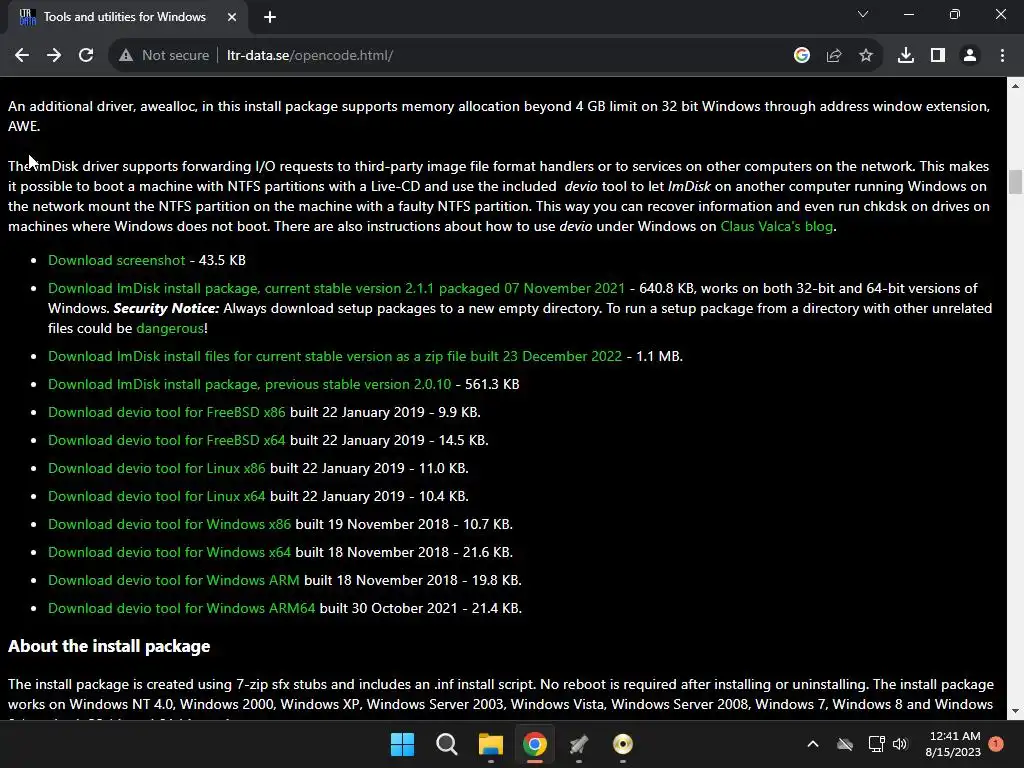The image size is (1024, 768).
Task: Close the Tools and utilities for Windows tab
Action: point(232,17)
